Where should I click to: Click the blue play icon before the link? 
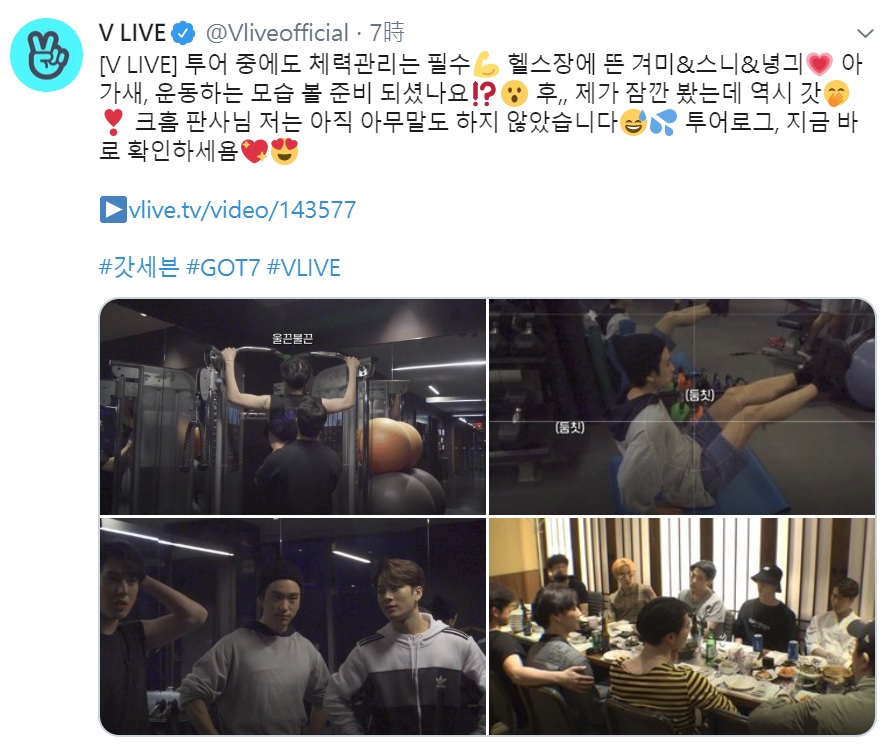113,210
